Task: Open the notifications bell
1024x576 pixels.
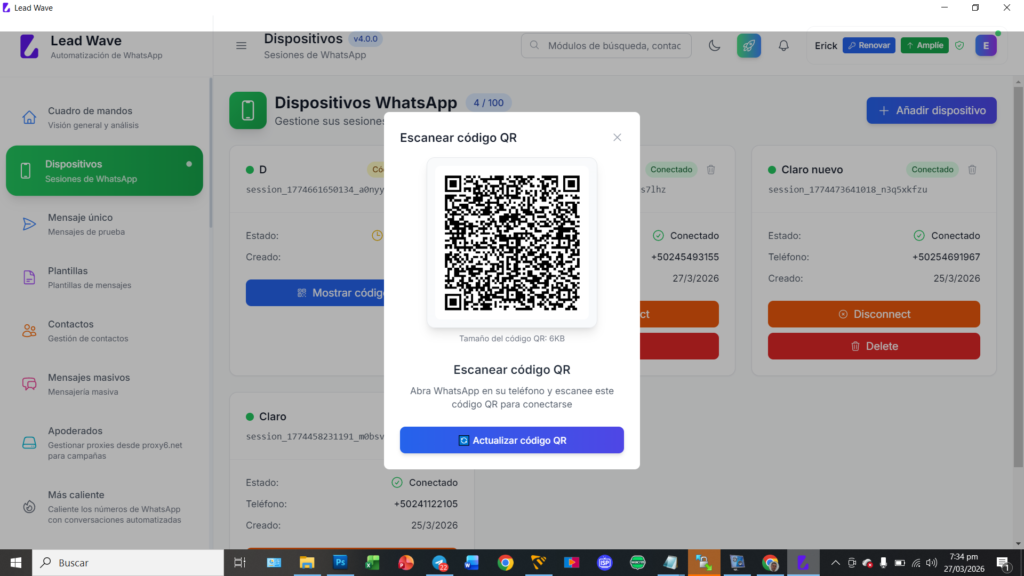Action: click(x=783, y=46)
